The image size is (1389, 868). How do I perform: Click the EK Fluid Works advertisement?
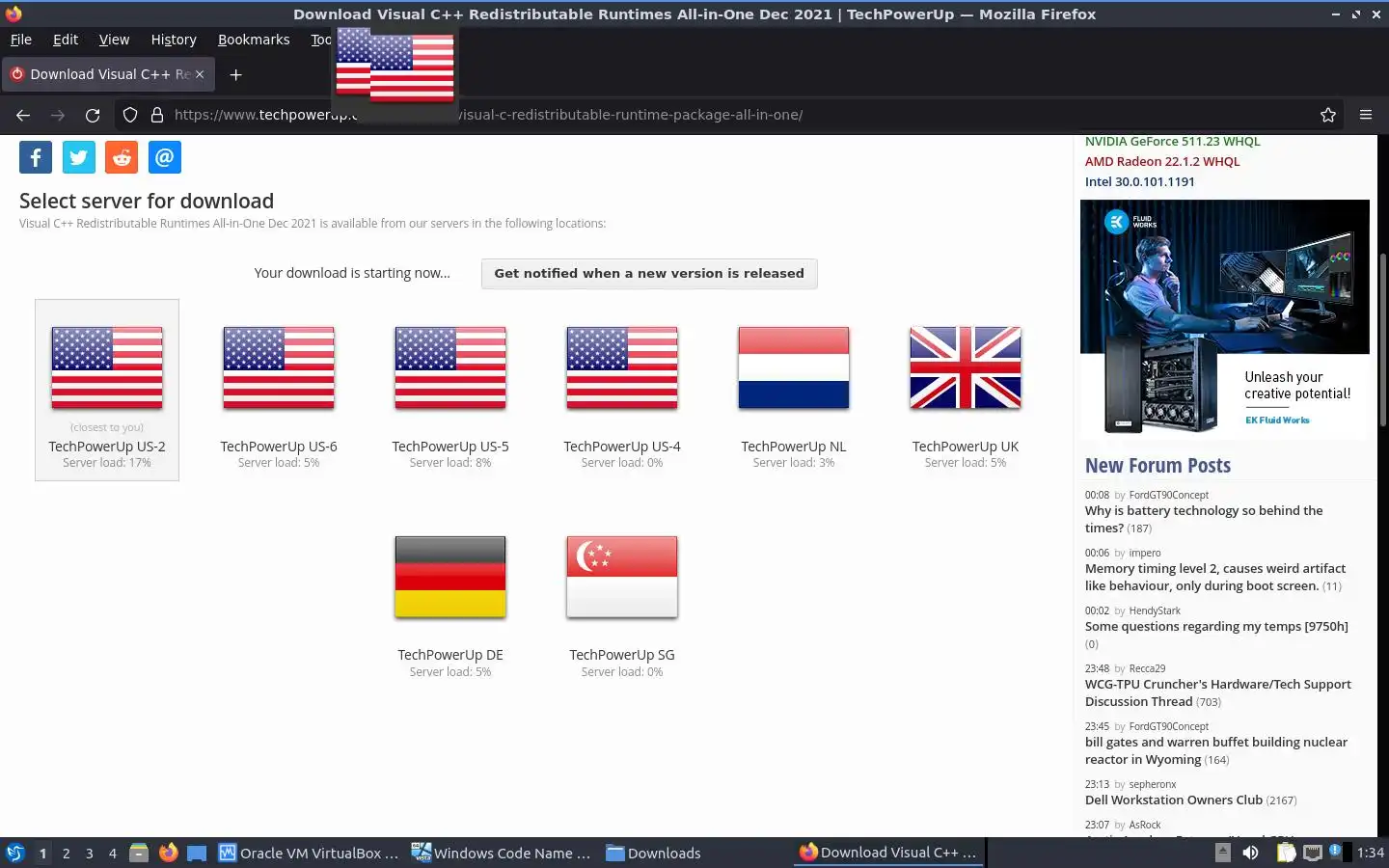coord(1225,319)
